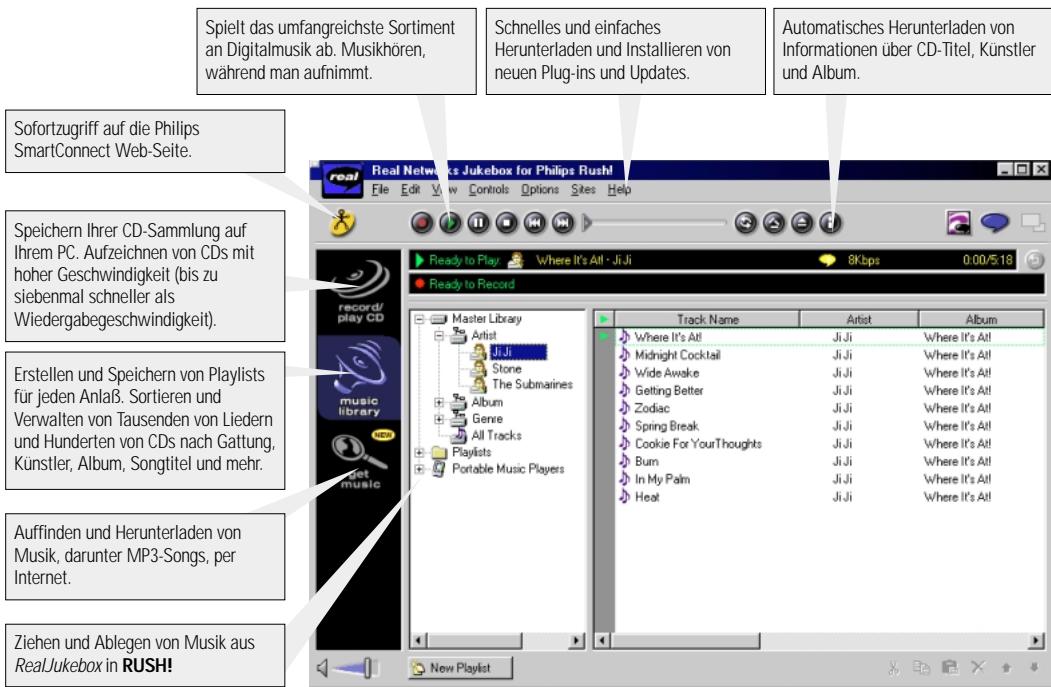Image resolution: width=1051 pixels, height=687 pixels.
Task: Click the Delete X icon in bottom toolbar
Action: coord(978,668)
